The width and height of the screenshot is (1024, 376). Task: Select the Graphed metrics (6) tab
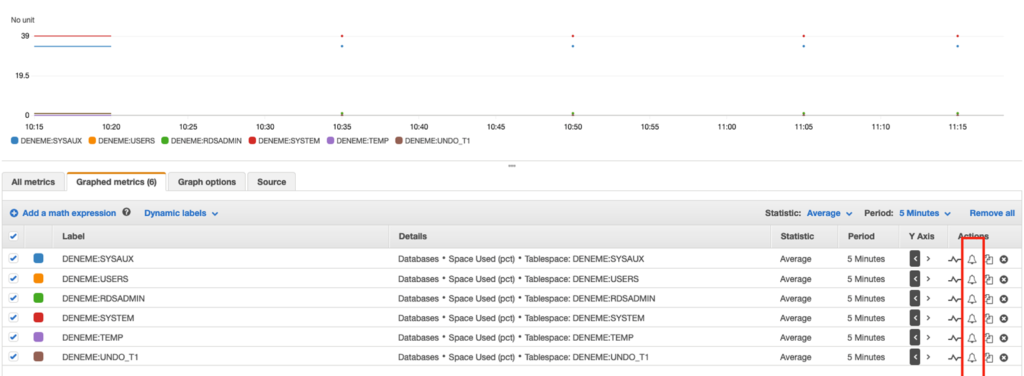116,182
